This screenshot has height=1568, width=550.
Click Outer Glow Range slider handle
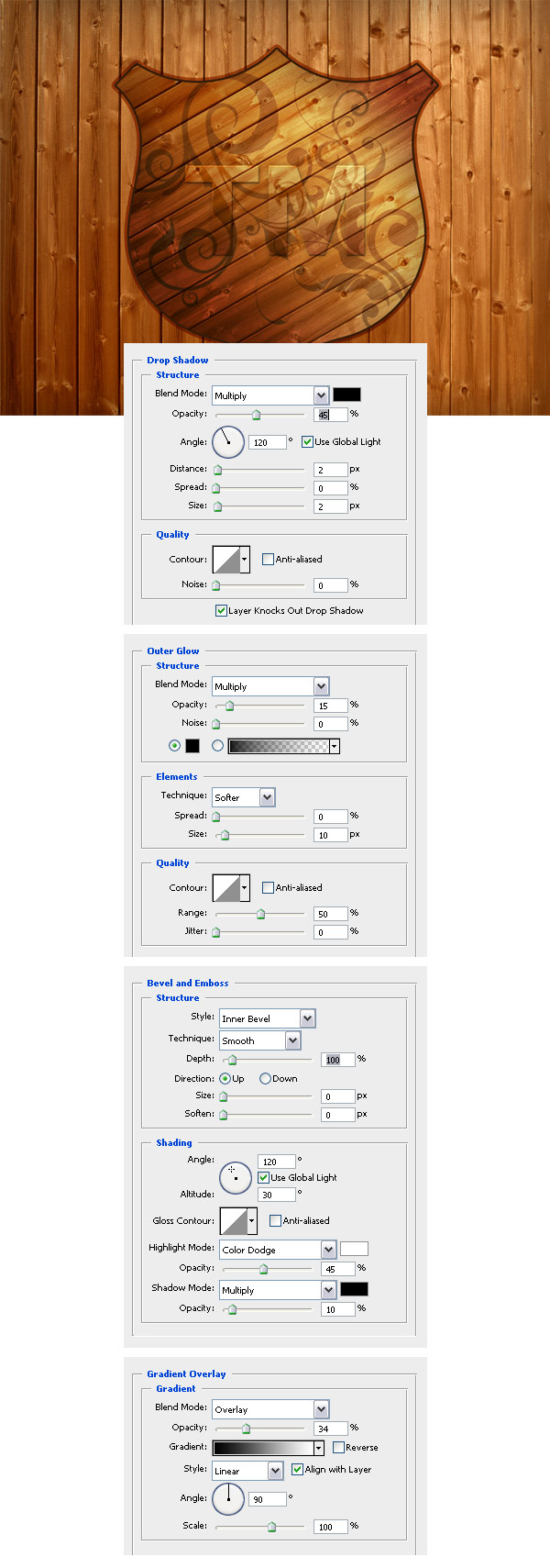point(261,914)
